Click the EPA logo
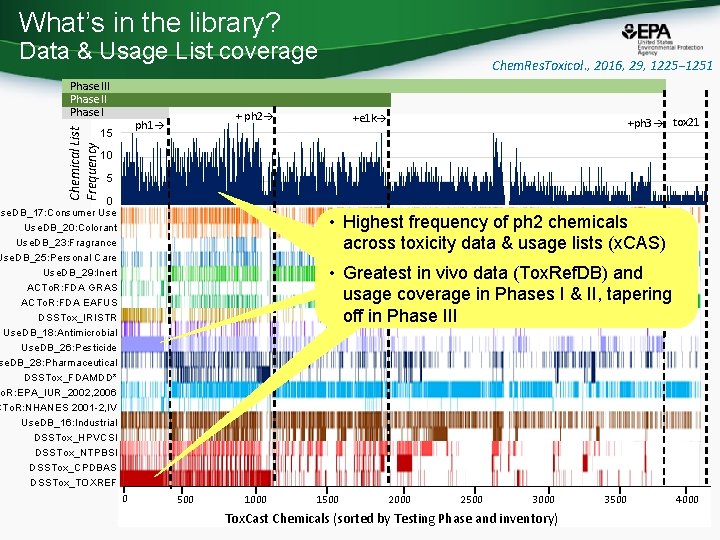This screenshot has height=540, width=720. [x=662, y=39]
